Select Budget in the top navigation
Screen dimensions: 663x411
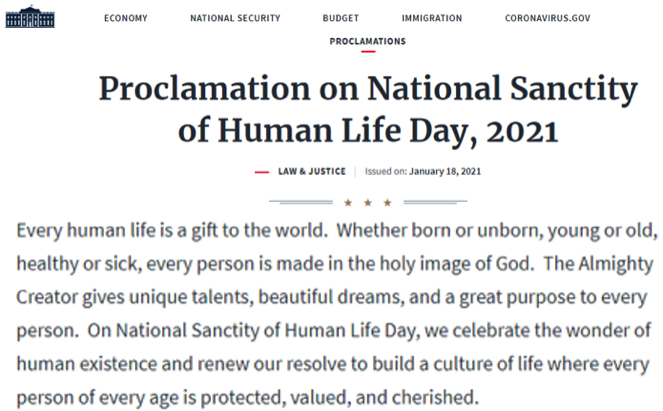coord(341,18)
